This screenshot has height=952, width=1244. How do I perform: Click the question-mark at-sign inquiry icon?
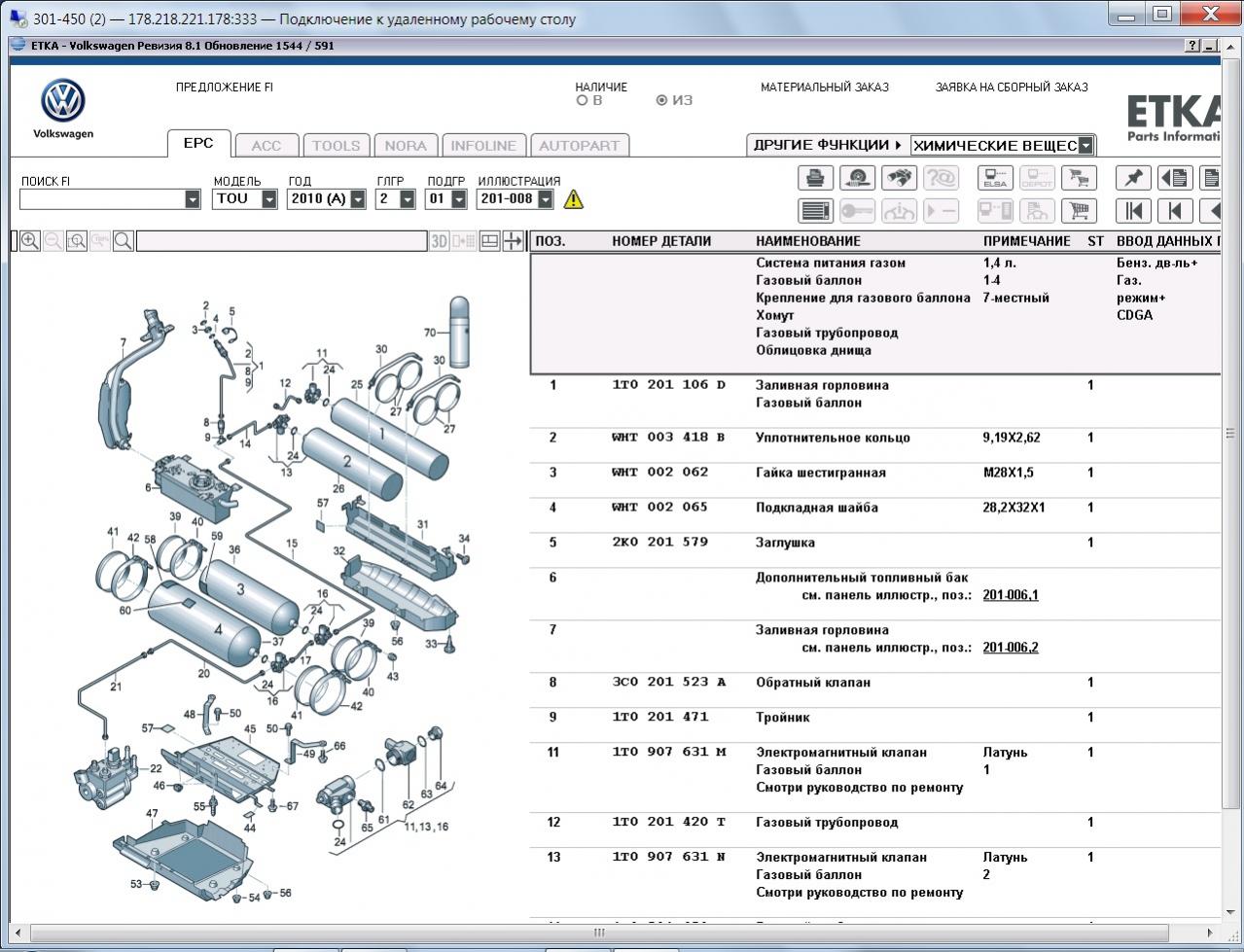(942, 178)
